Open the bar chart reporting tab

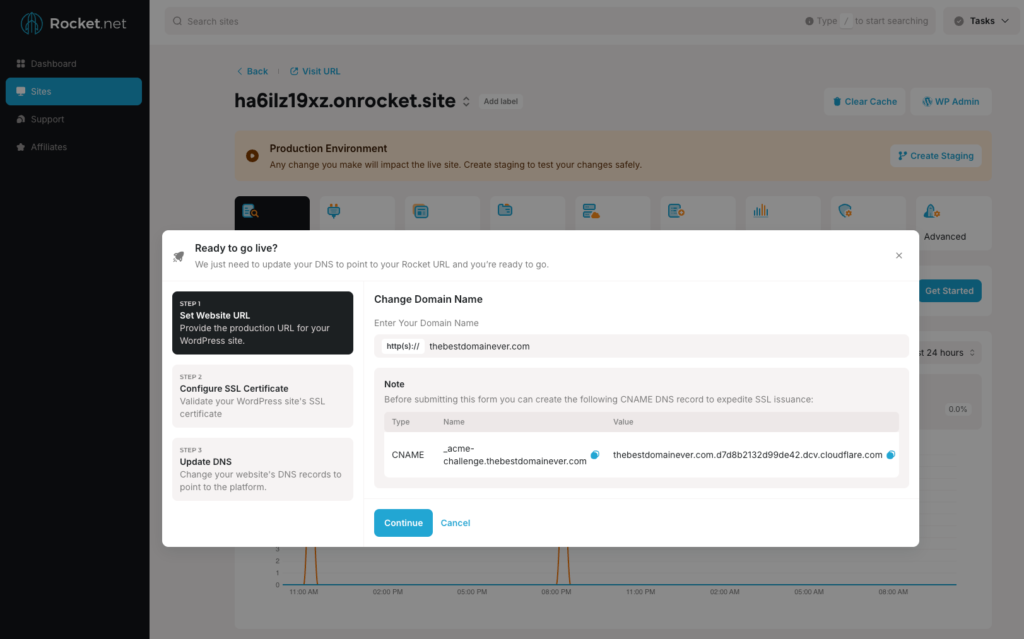click(x=760, y=212)
